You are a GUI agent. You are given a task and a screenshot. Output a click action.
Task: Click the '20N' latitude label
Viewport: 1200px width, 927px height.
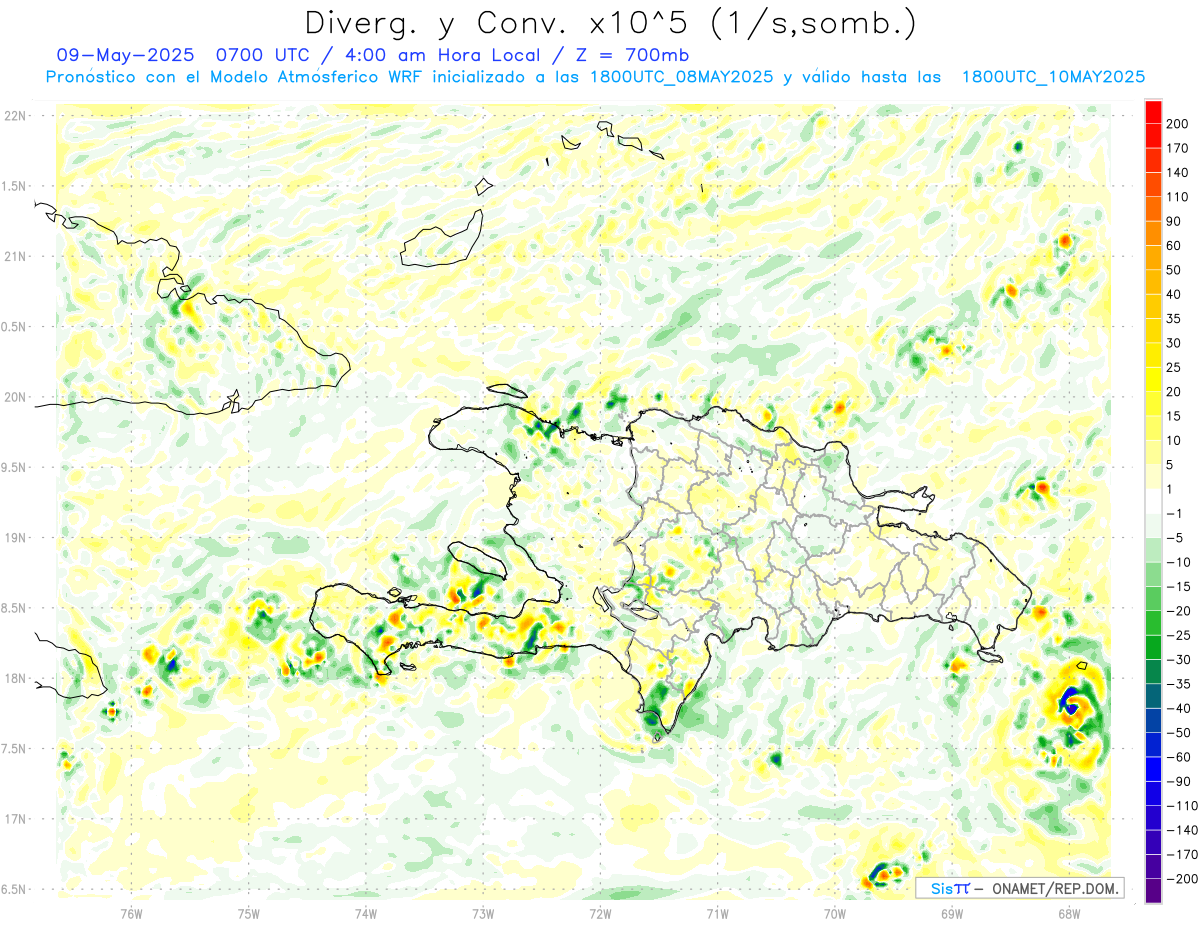pyautogui.click(x=15, y=397)
